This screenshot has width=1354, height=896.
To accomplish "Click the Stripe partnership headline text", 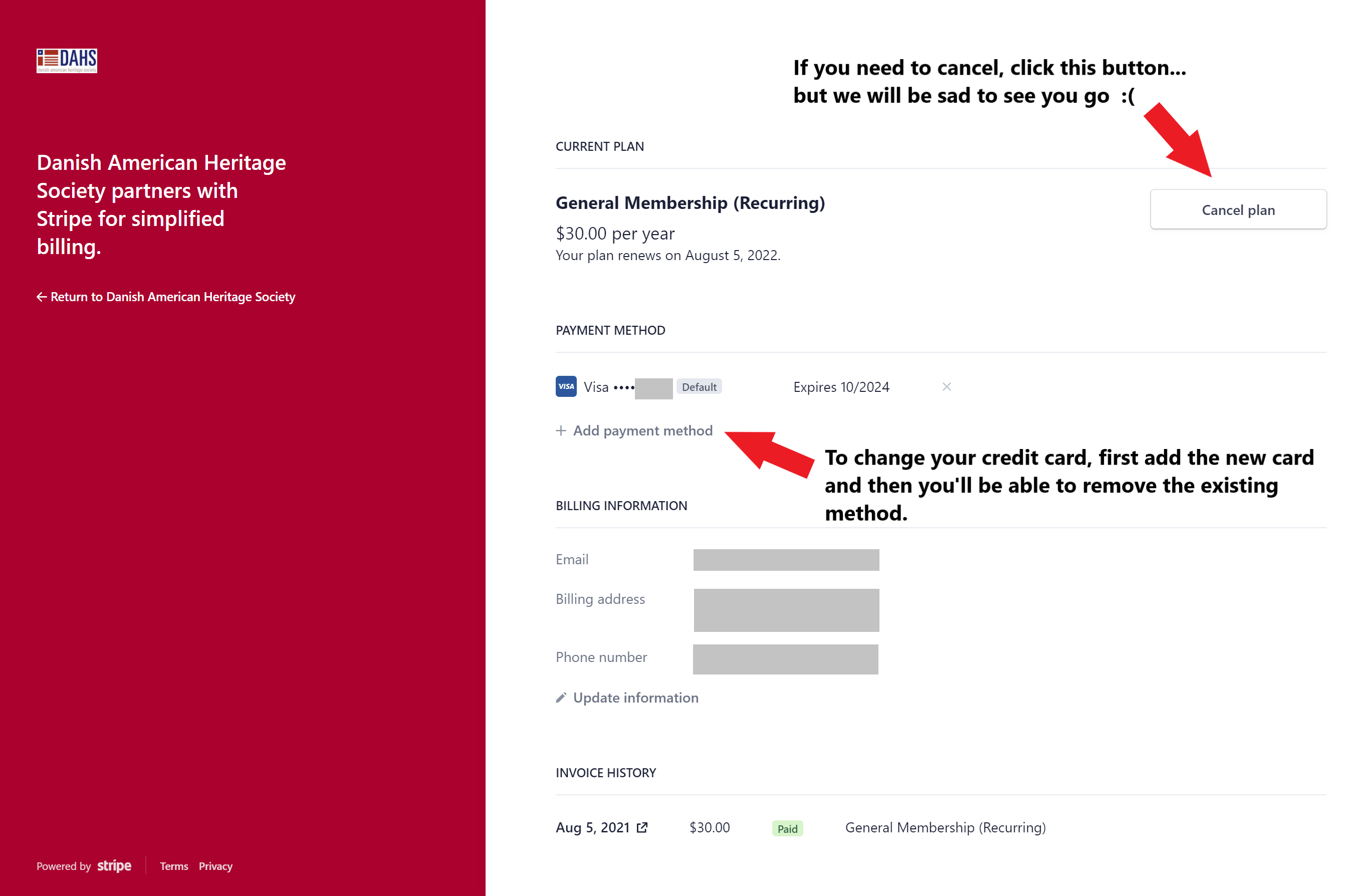I will pos(161,204).
